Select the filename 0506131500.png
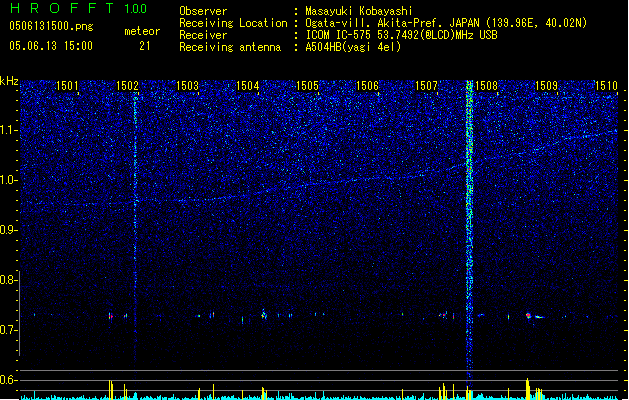This screenshot has height=400, width=629. click(51, 26)
